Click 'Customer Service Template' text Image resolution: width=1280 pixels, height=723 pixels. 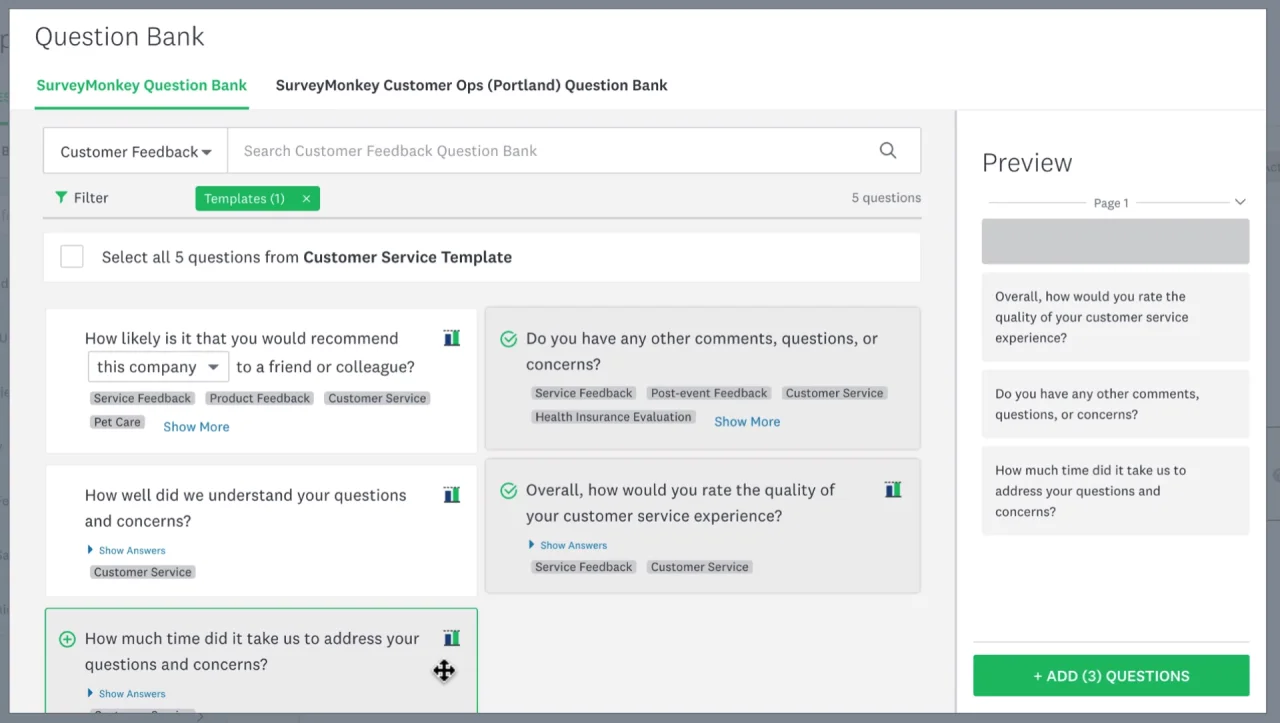(x=407, y=257)
